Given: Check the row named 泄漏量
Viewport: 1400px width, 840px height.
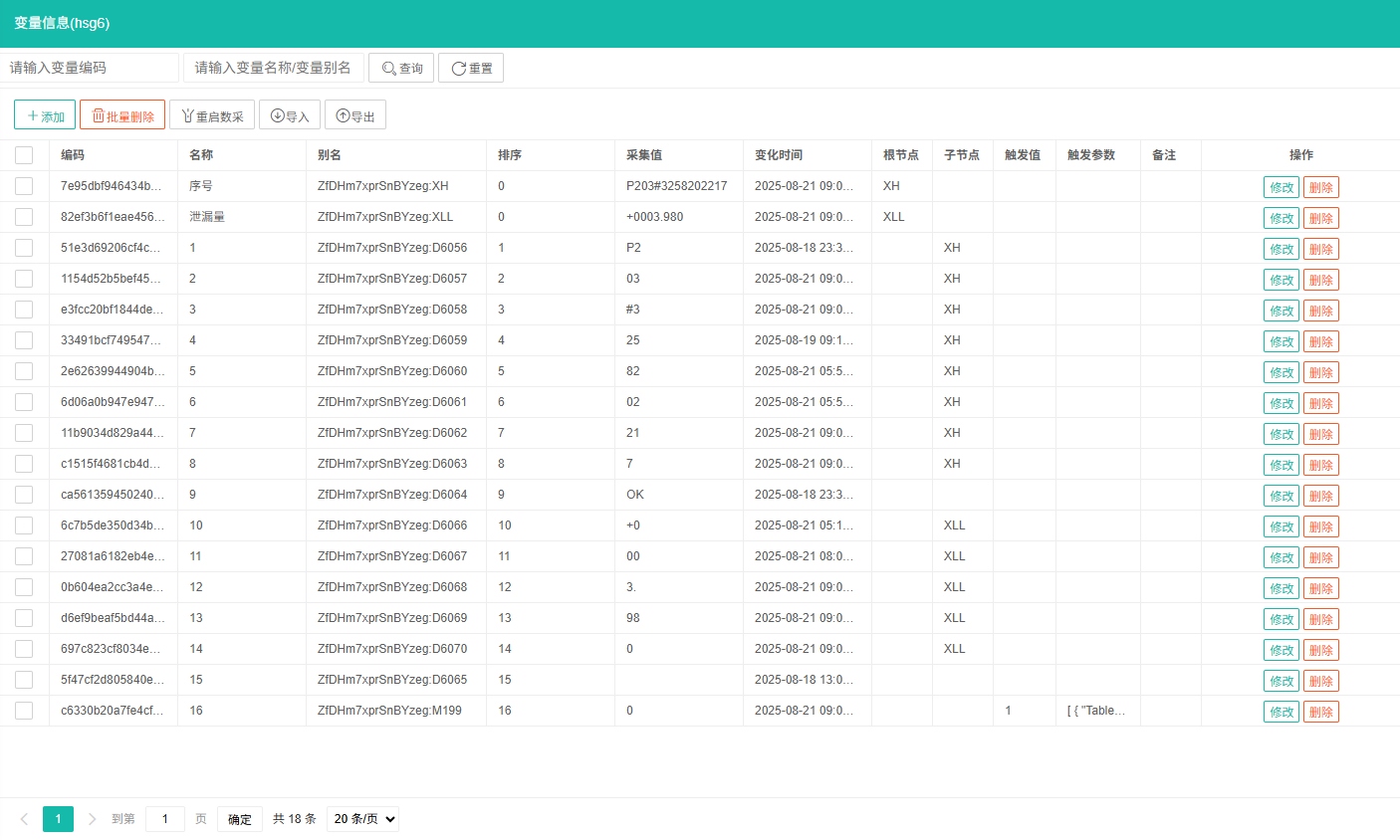Looking at the screenshot, I should point(24,217).
